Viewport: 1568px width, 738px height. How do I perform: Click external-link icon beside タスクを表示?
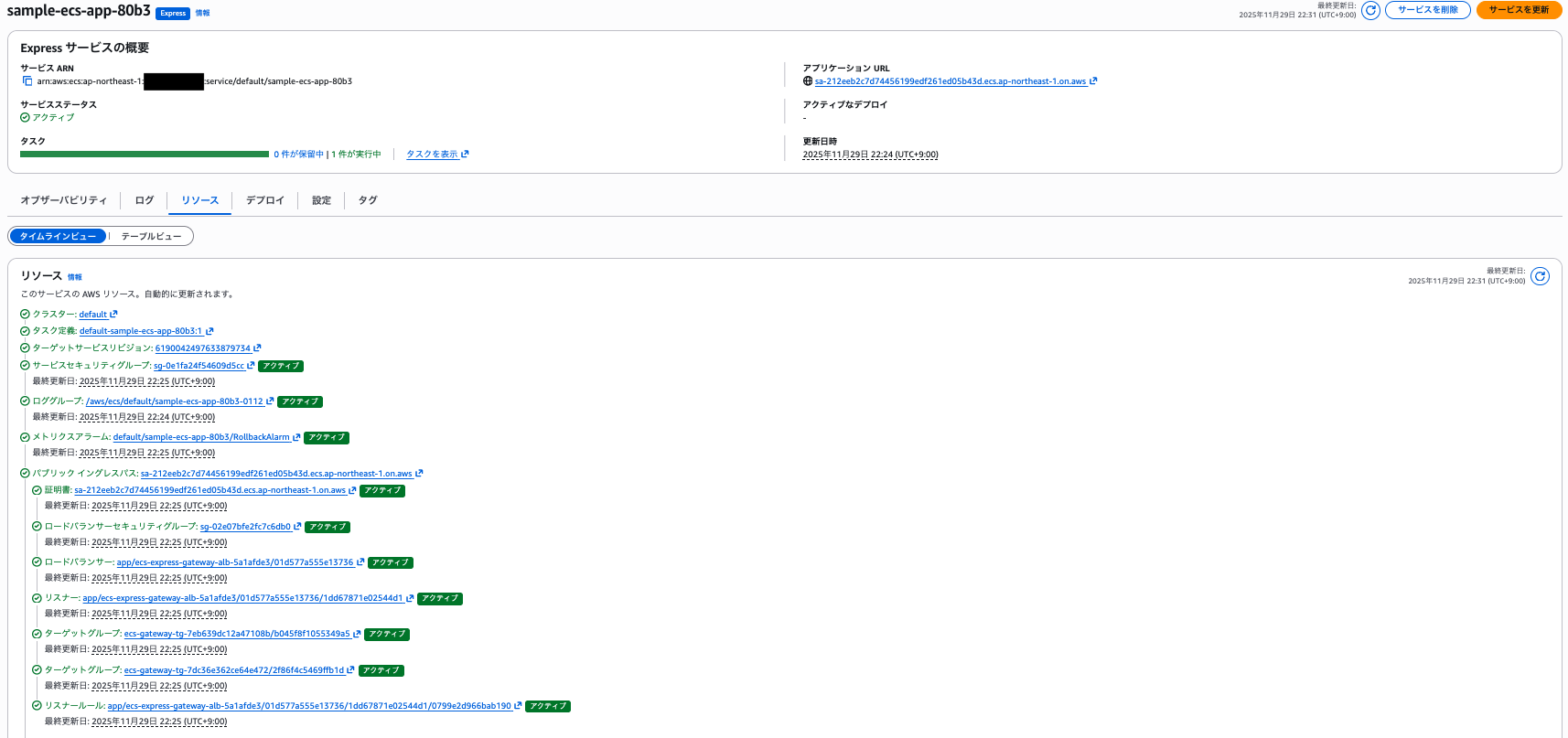tap(465, 154)
